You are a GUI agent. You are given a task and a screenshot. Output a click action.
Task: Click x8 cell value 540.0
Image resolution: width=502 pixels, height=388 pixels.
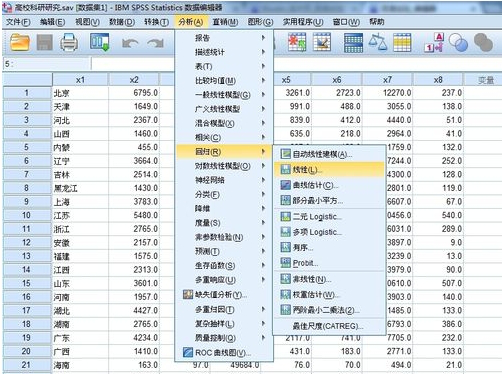(x=438, y=215)
